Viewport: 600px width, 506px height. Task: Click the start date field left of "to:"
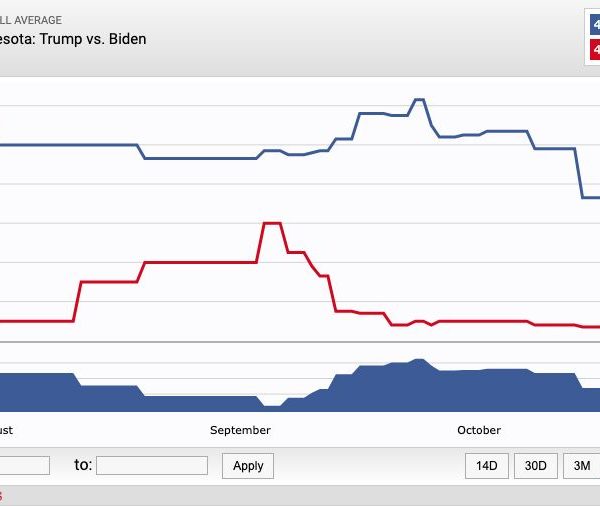tap(24, 466)
